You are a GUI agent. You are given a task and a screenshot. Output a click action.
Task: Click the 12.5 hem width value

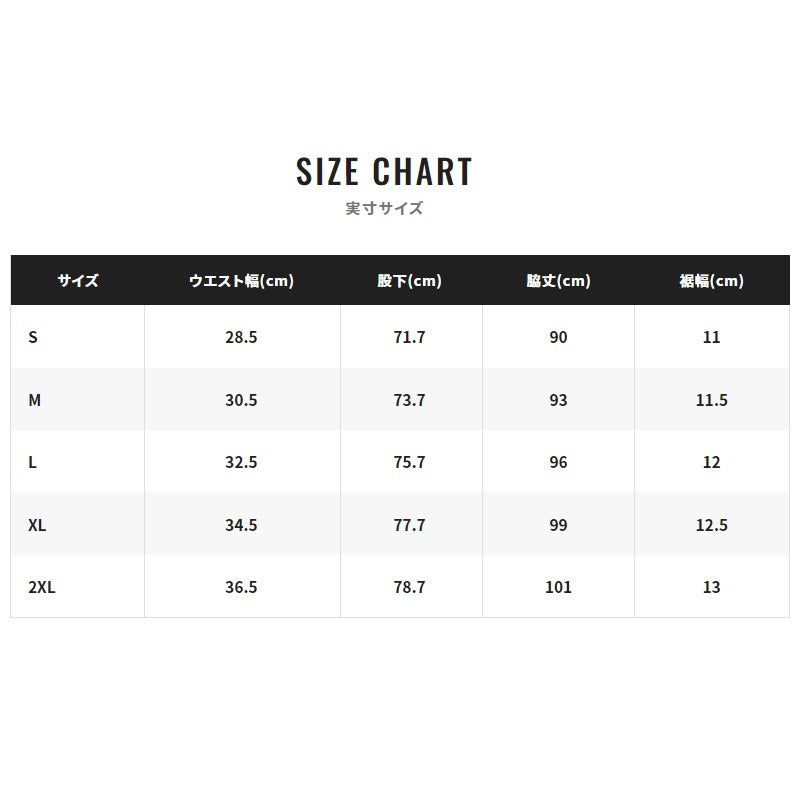click(x=712, y=525)
